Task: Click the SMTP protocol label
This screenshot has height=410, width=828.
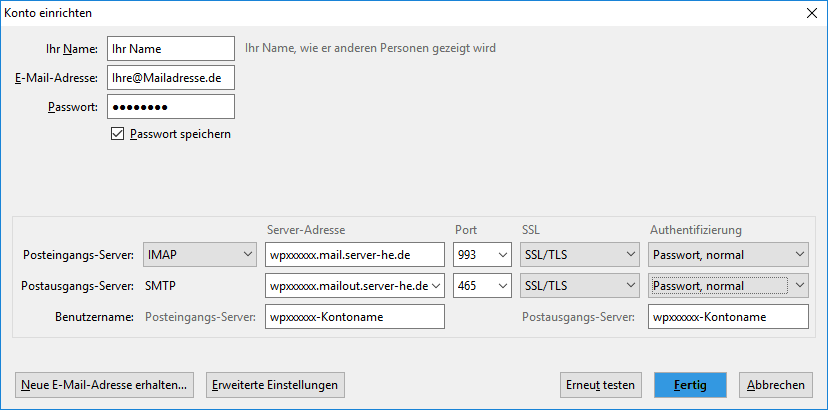Action: point(161,286)
